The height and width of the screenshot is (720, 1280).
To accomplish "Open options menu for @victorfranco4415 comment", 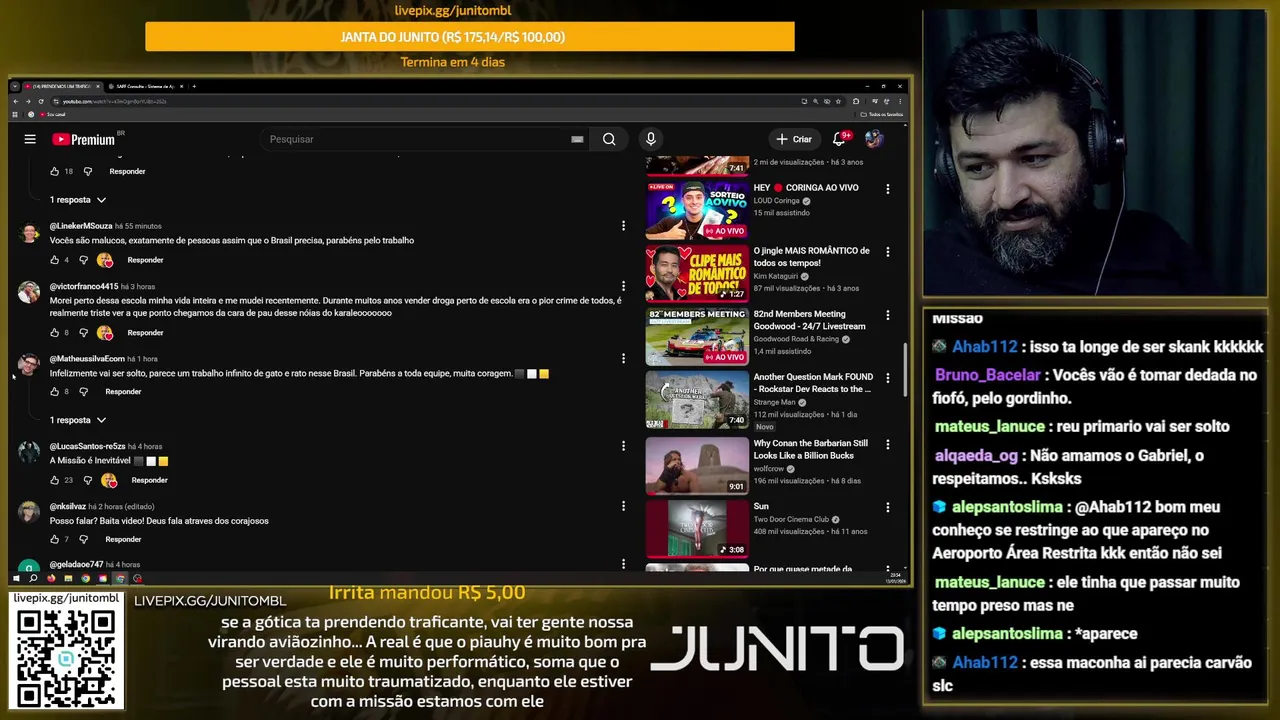I will tap(623, 286).
